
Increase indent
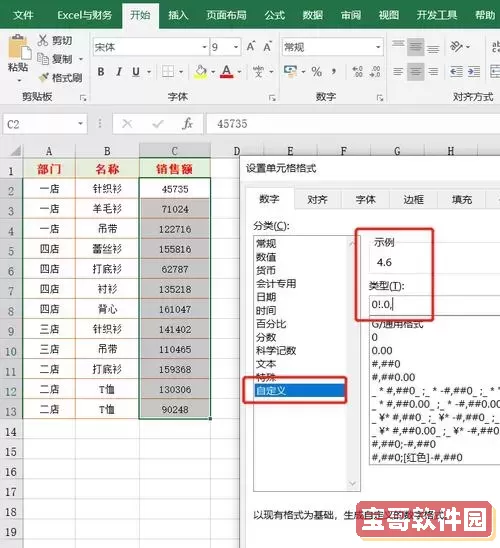[x=474, y=72]
